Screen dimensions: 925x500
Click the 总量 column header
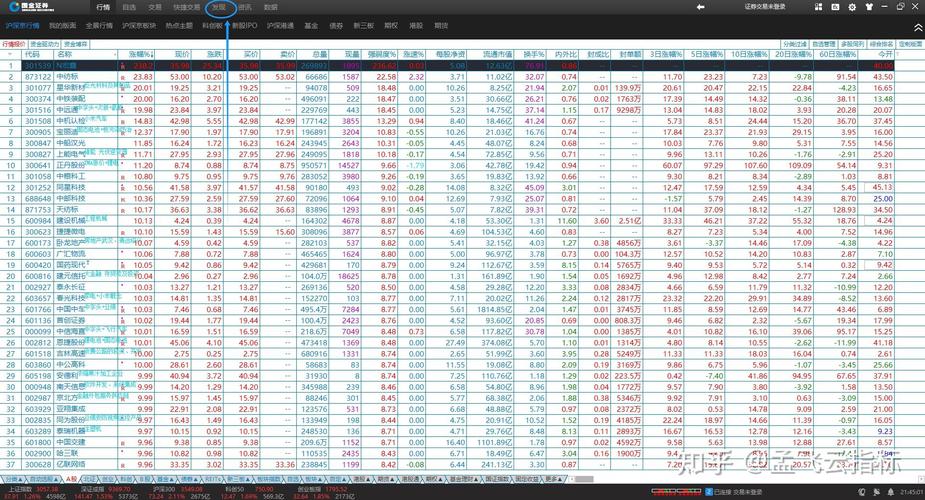point(320,54)
